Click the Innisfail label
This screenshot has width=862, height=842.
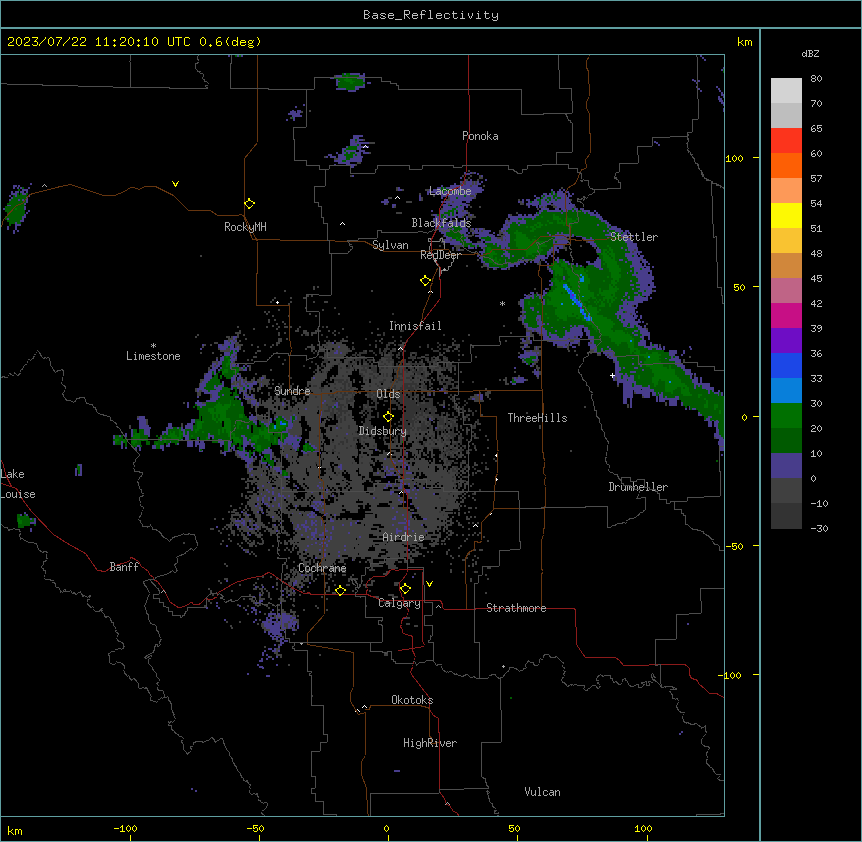click(415, 326)
